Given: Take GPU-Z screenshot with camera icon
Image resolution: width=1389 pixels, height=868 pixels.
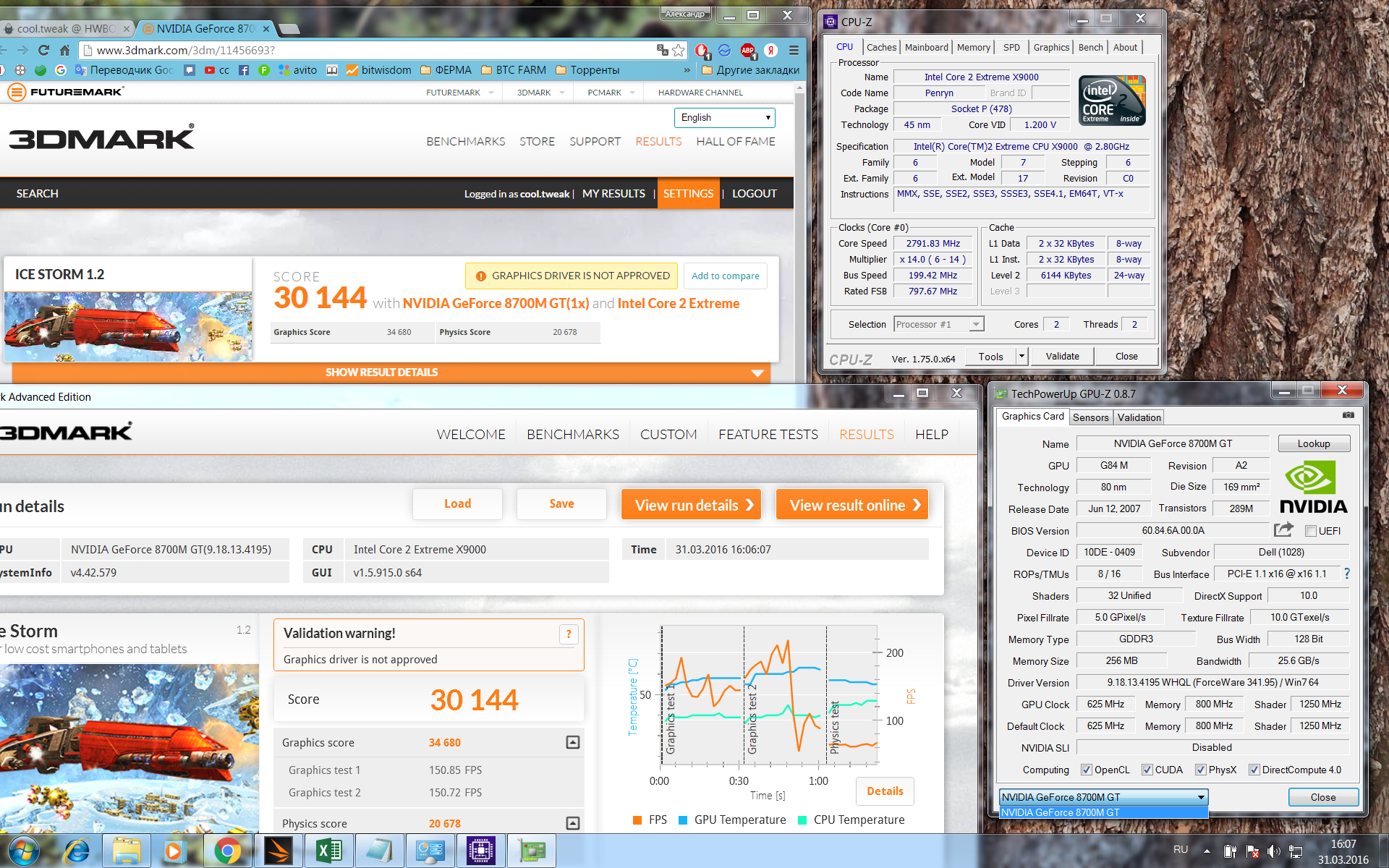Looking at the screenshot, I should 1348,415.
